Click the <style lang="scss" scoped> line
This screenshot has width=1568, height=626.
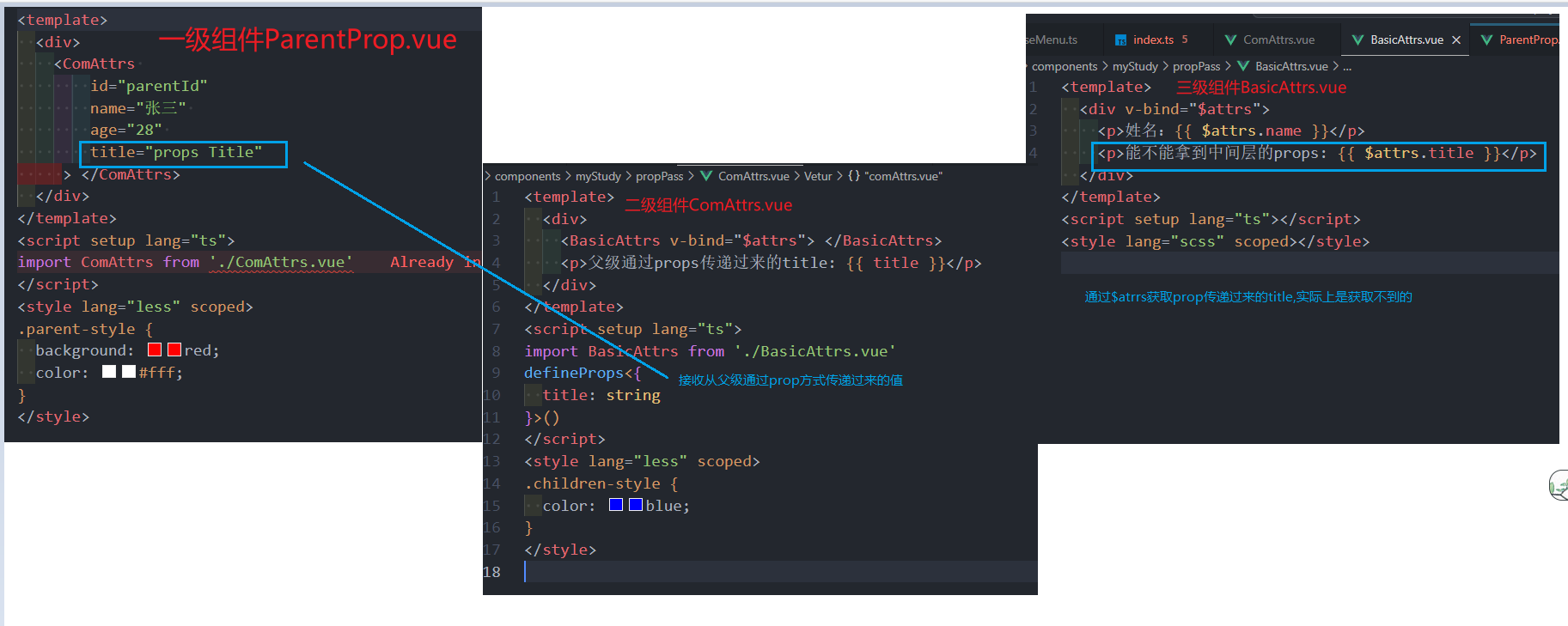coord(1216,241)
